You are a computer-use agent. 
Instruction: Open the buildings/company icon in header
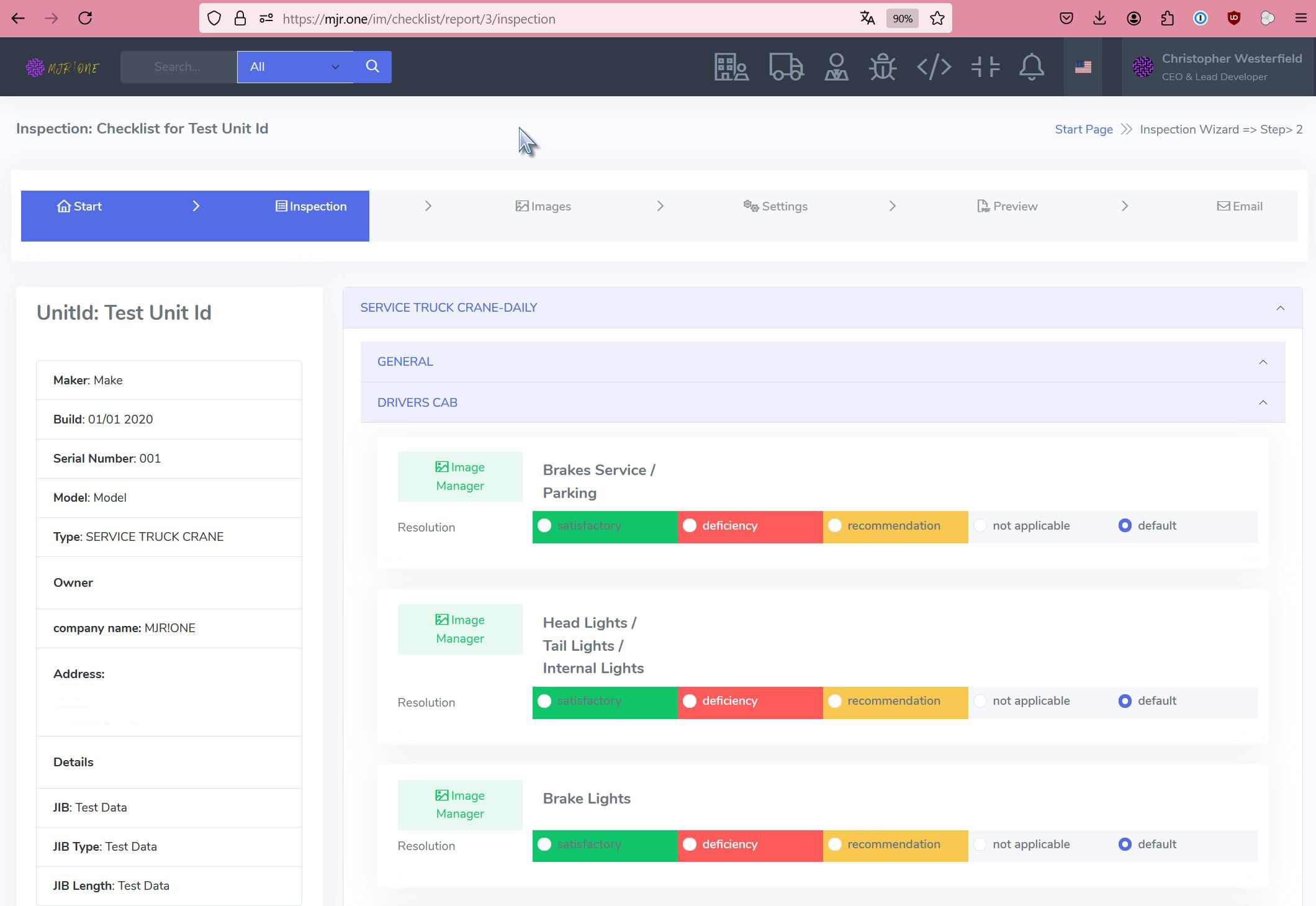click(731, 67)
